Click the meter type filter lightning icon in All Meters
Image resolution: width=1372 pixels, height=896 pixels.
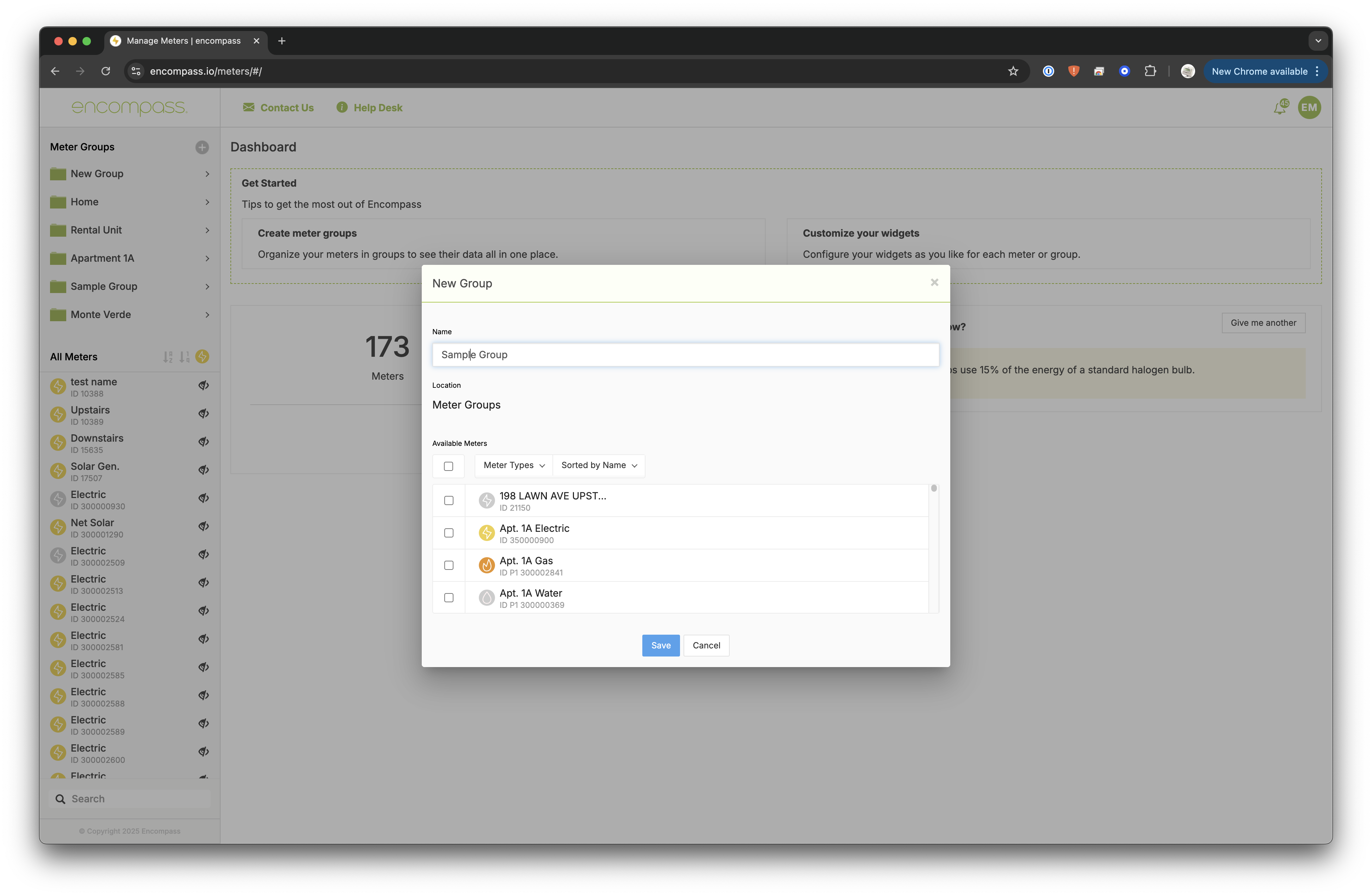(202, 357)
